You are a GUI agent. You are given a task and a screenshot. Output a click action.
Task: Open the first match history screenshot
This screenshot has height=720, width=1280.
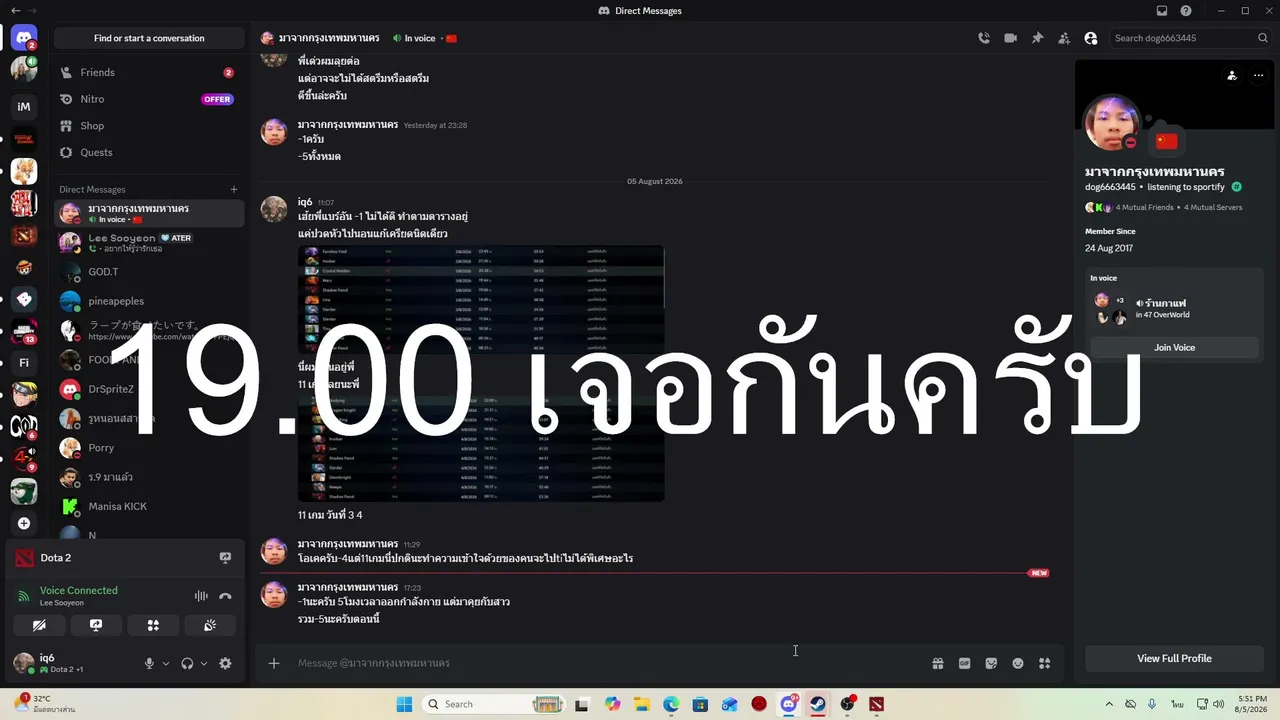[481, 299]
